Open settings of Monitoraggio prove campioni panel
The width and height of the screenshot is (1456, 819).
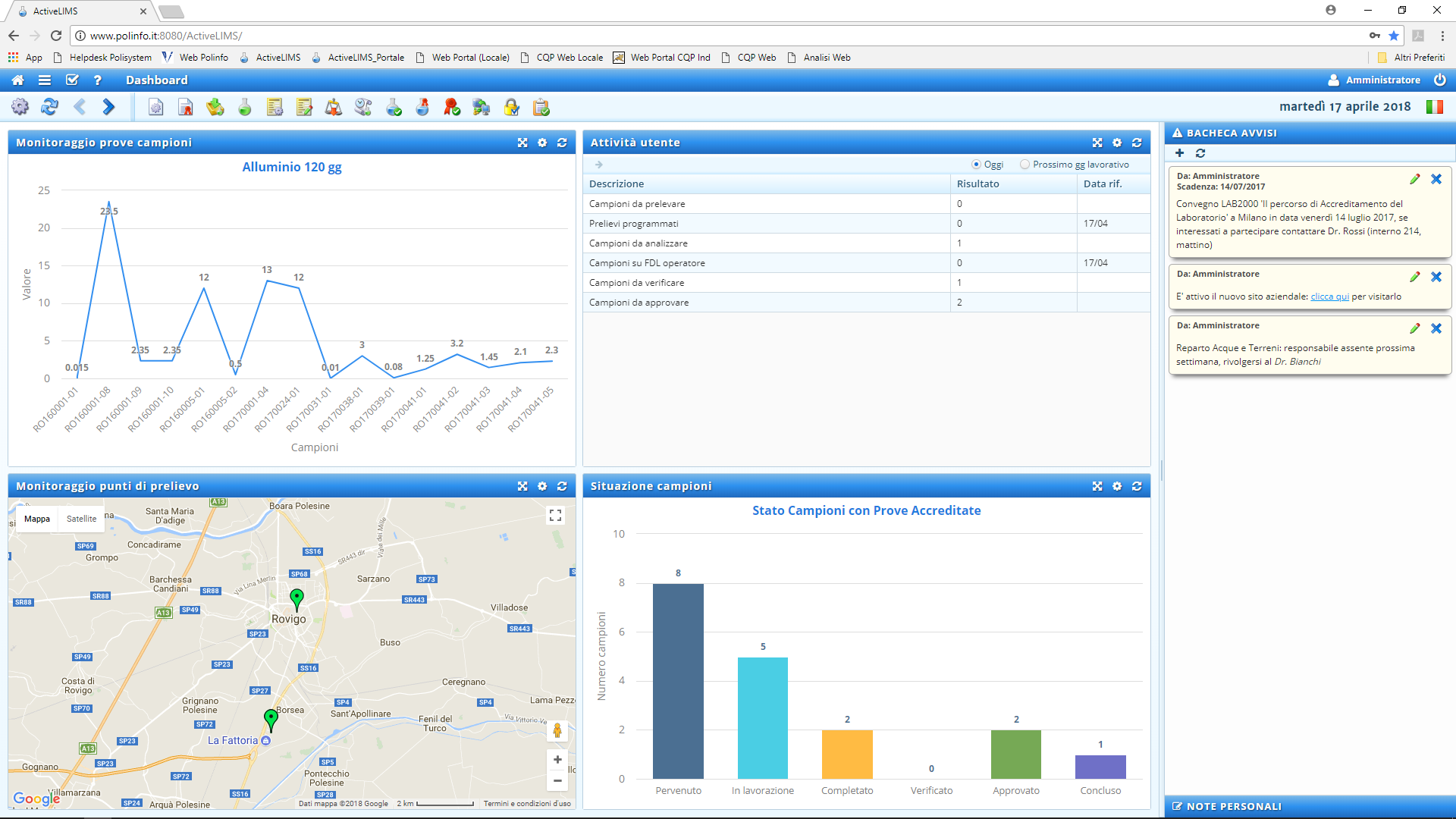pyautogui.click(x=542, y=143)
